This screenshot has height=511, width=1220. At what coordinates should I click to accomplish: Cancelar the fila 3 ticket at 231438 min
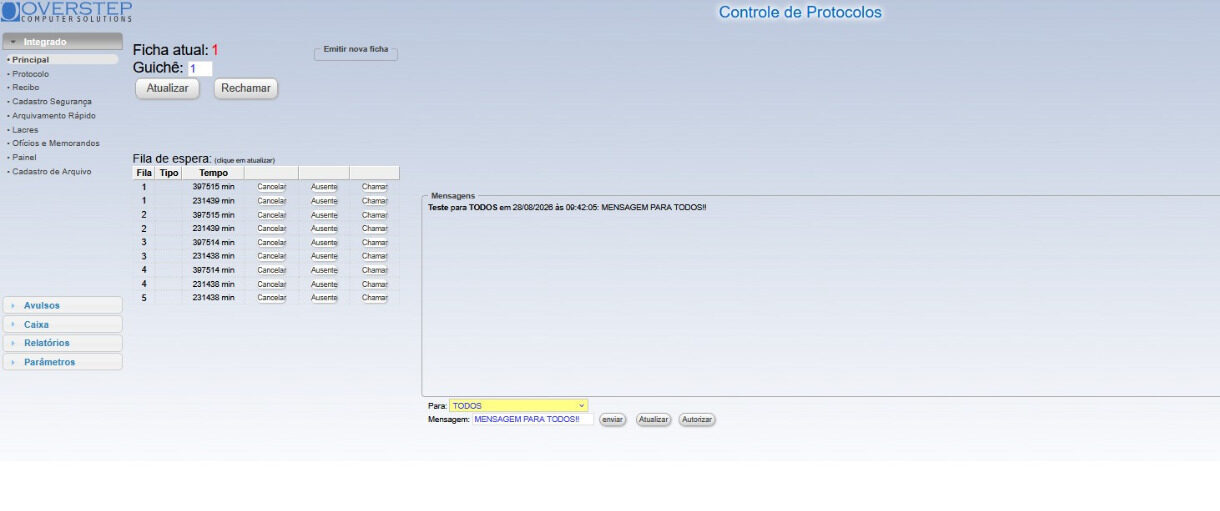click(x=271, y=256)
